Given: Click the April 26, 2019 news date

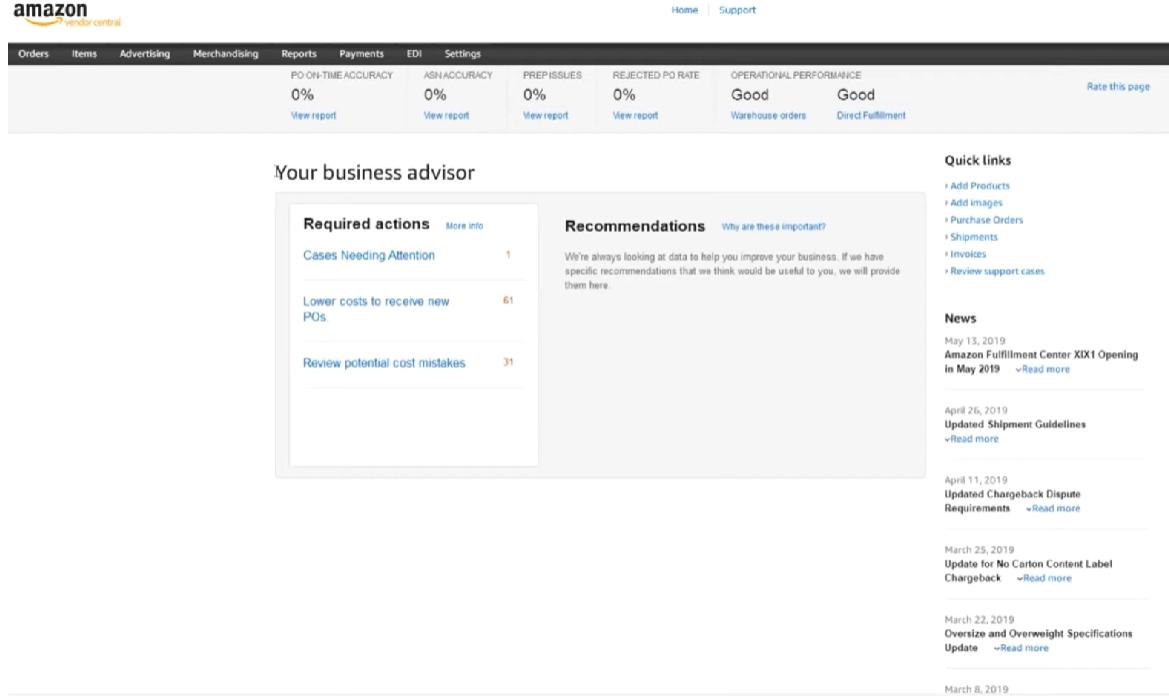Looking at the screenshot, I should tap(976, 411).
